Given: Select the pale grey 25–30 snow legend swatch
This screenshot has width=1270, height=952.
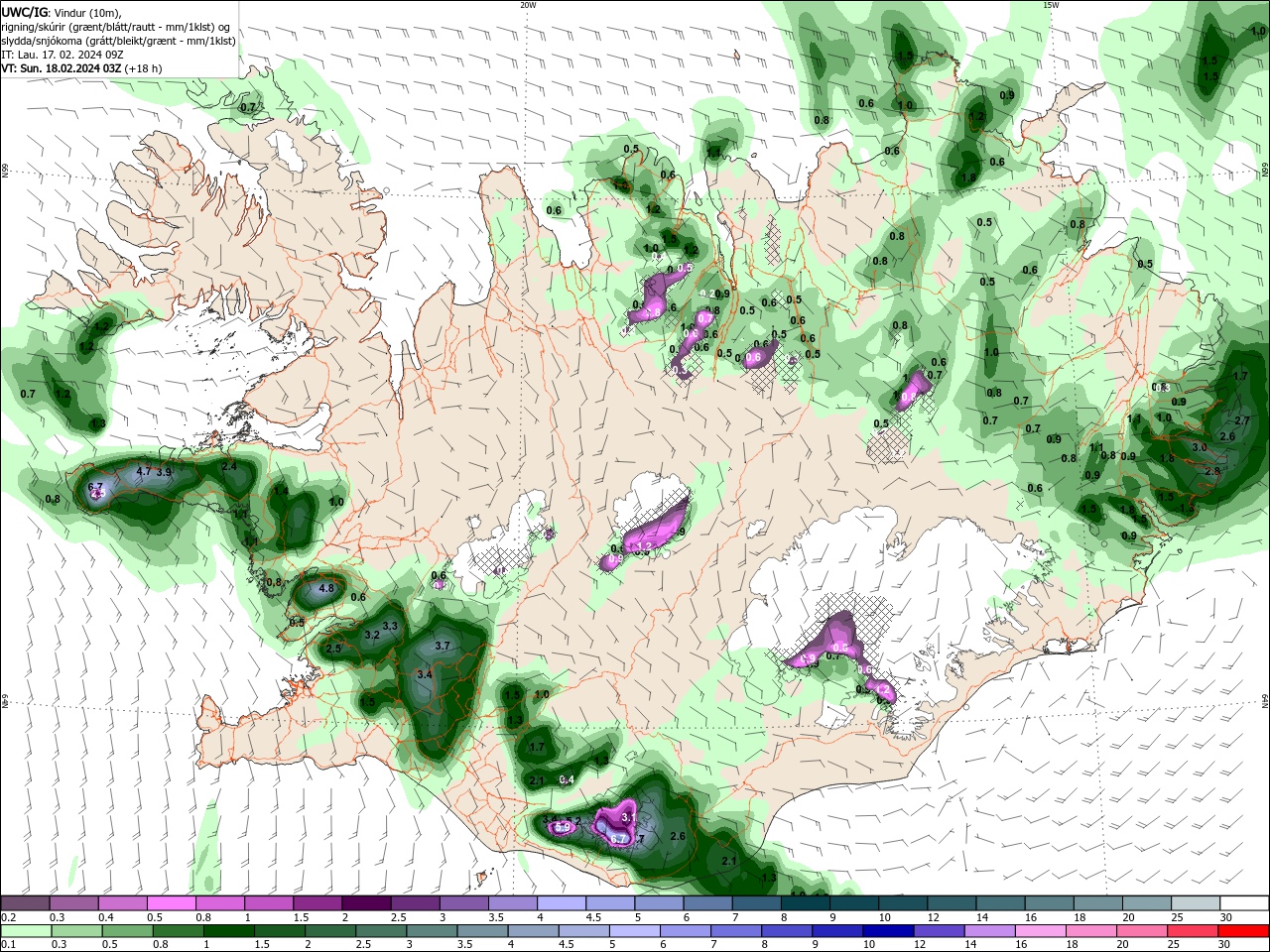Looking at the screenshot, I should click(x=1196, y=903).
